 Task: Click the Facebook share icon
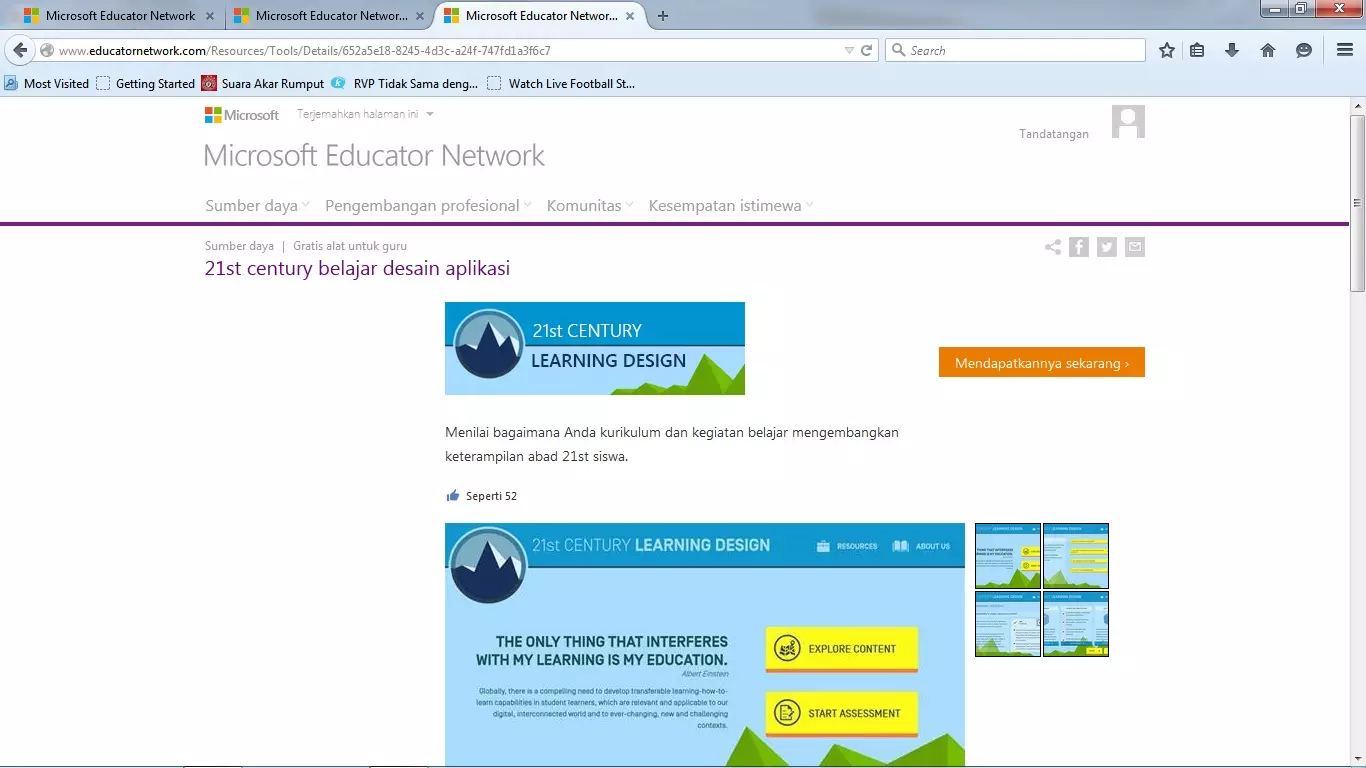point(1078,247)
